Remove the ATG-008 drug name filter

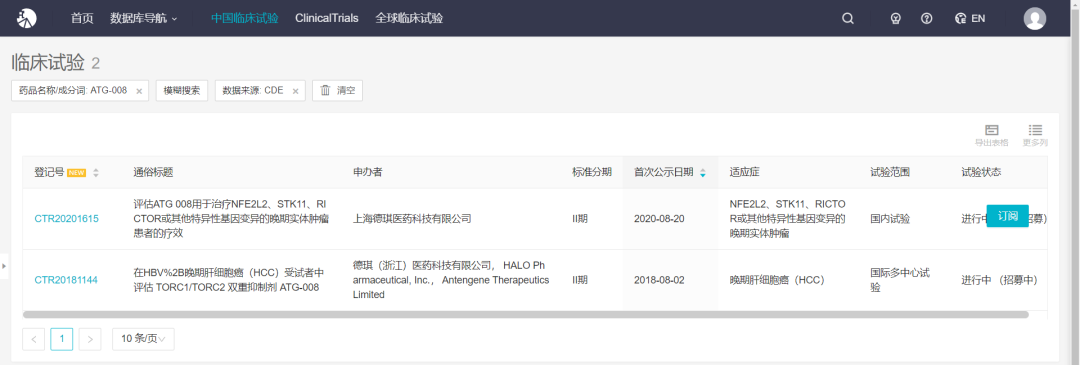(x=139, y=91)
